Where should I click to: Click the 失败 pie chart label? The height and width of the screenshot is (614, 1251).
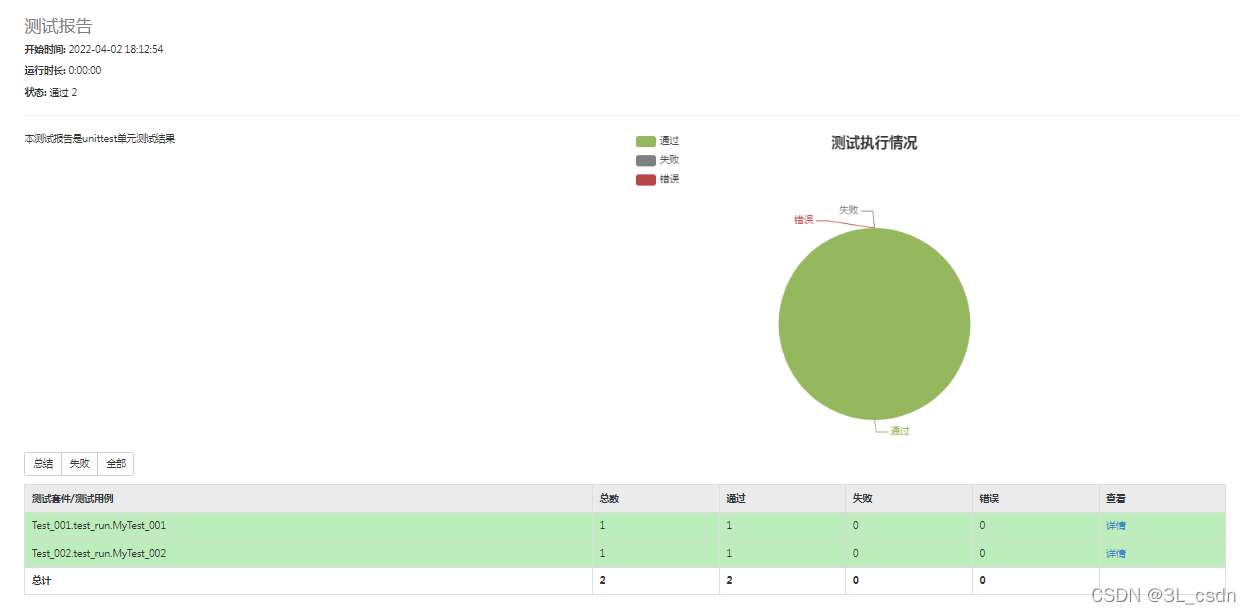point(848,210)
